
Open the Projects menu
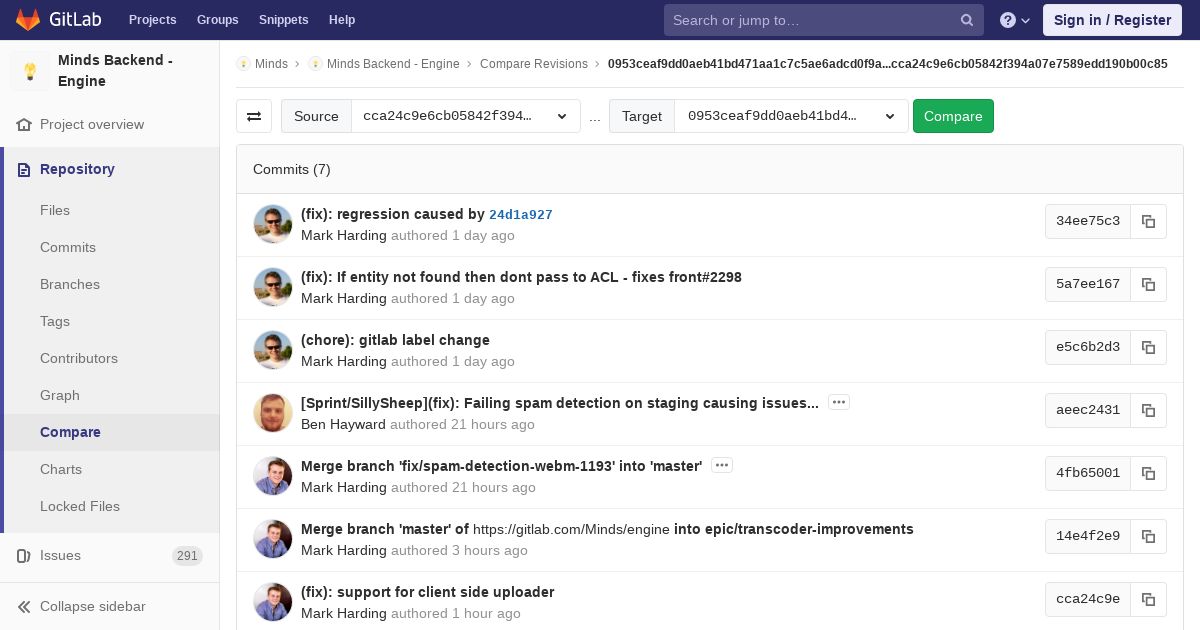tap(153, 20)
